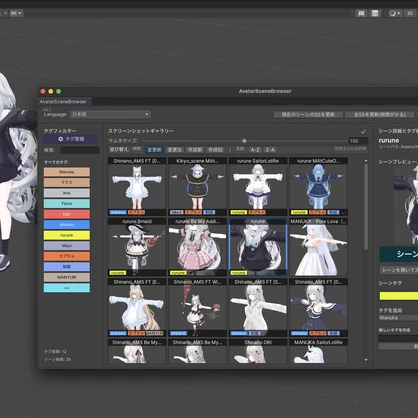Click the update all screenshots button
The width and height of the screenshot is (418, 418).
[x=380, y=114]
